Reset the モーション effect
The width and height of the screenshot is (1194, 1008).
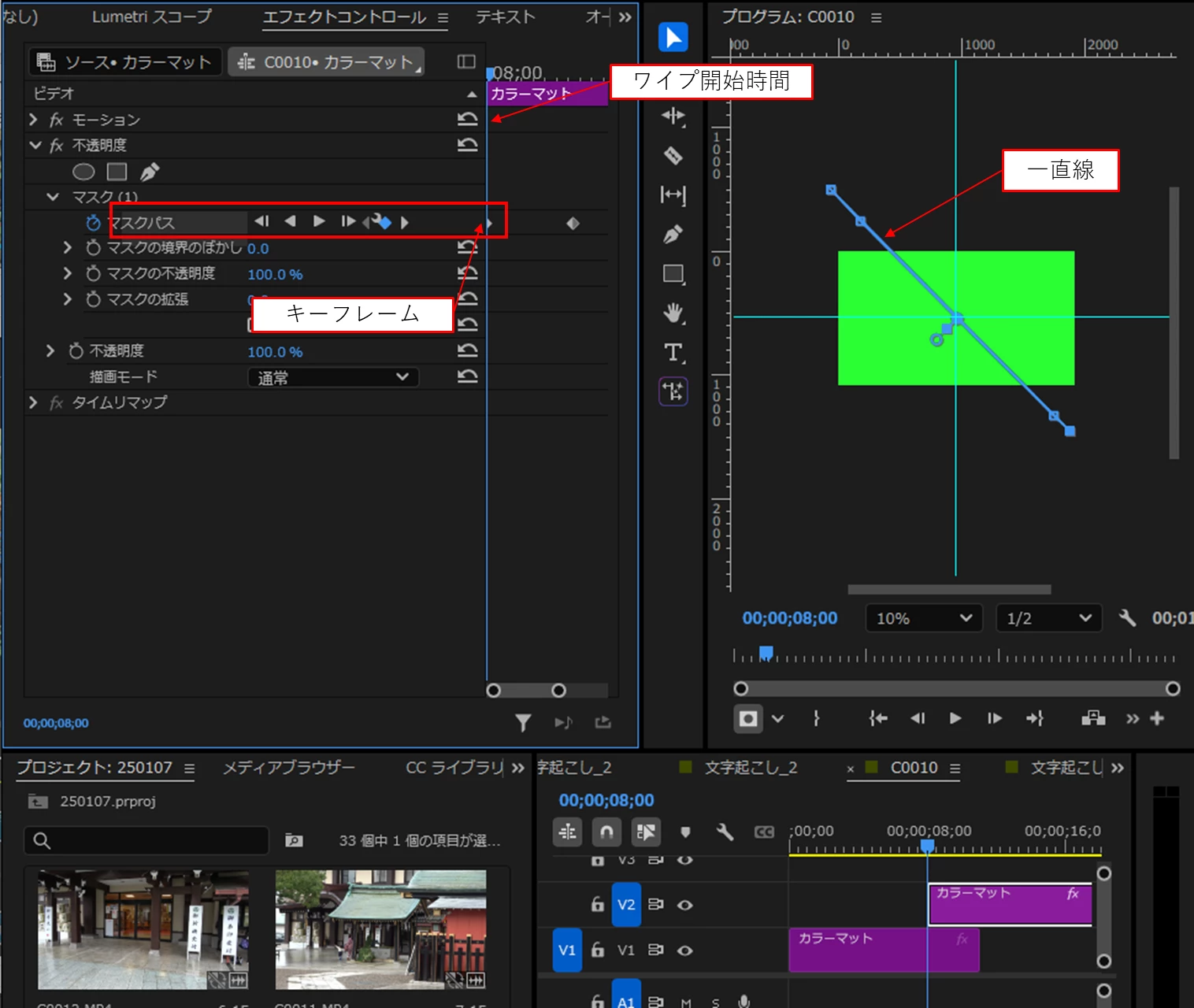[468, 119]
